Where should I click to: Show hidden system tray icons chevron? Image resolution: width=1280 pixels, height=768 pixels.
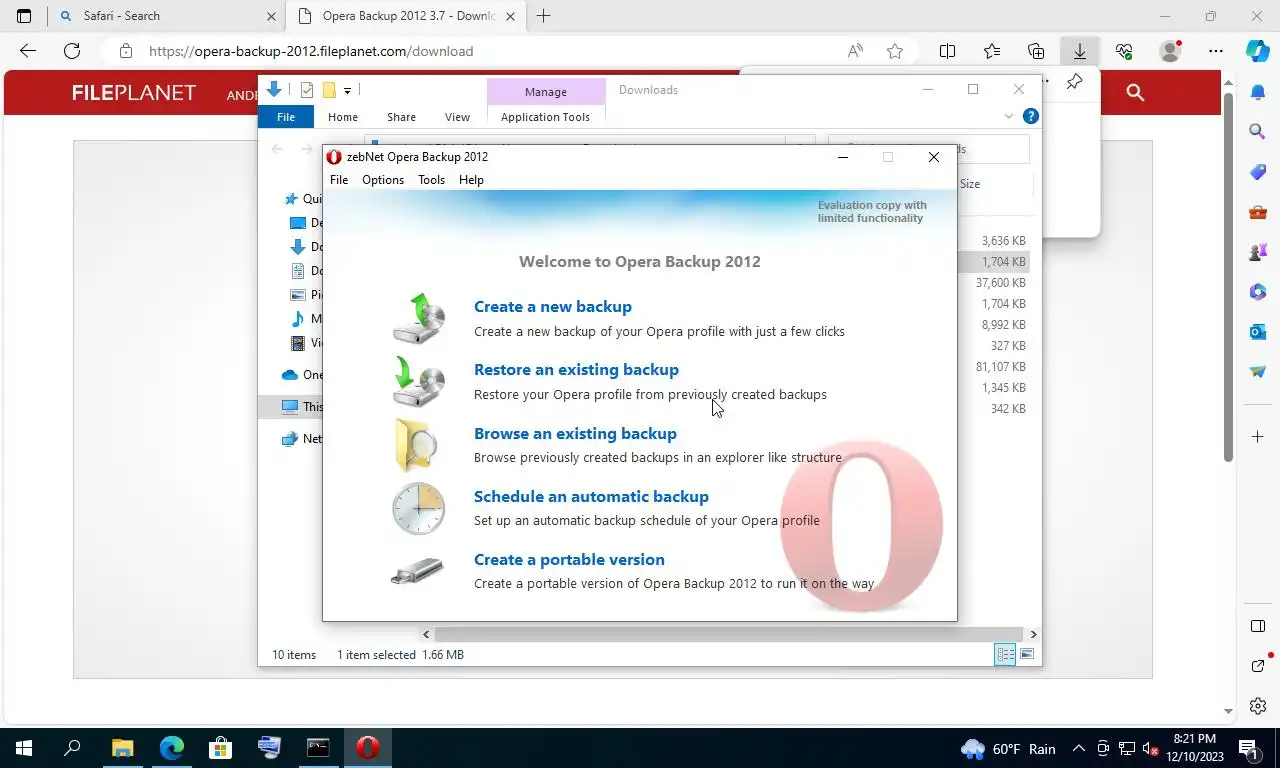(1078, 748)
